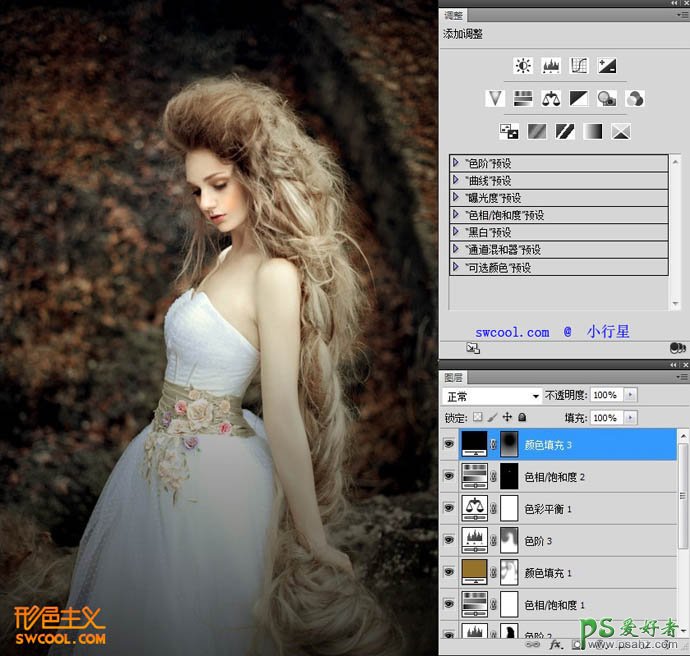Add a Levels adjustment from icon row
This screenshot has width=690, height=656.
pos(551,66)
